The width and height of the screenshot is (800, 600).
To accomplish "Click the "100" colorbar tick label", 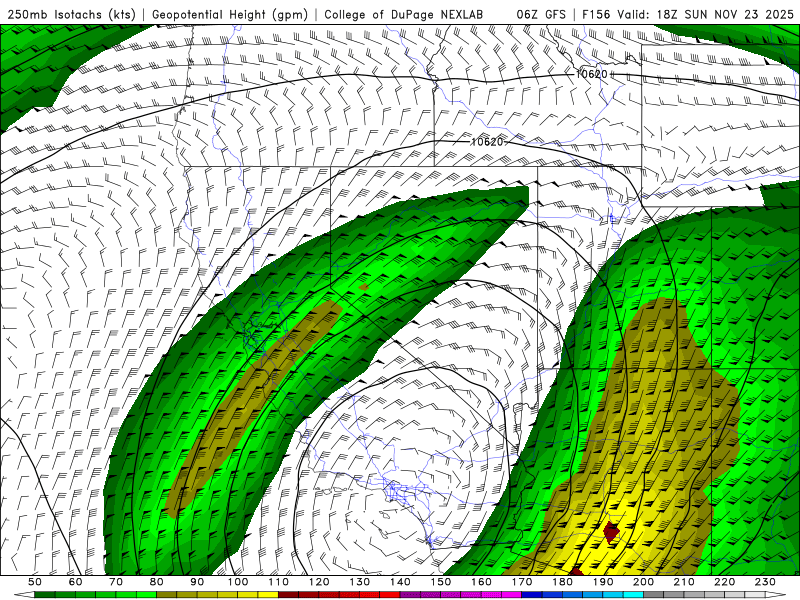I will (x=238, y=582).
